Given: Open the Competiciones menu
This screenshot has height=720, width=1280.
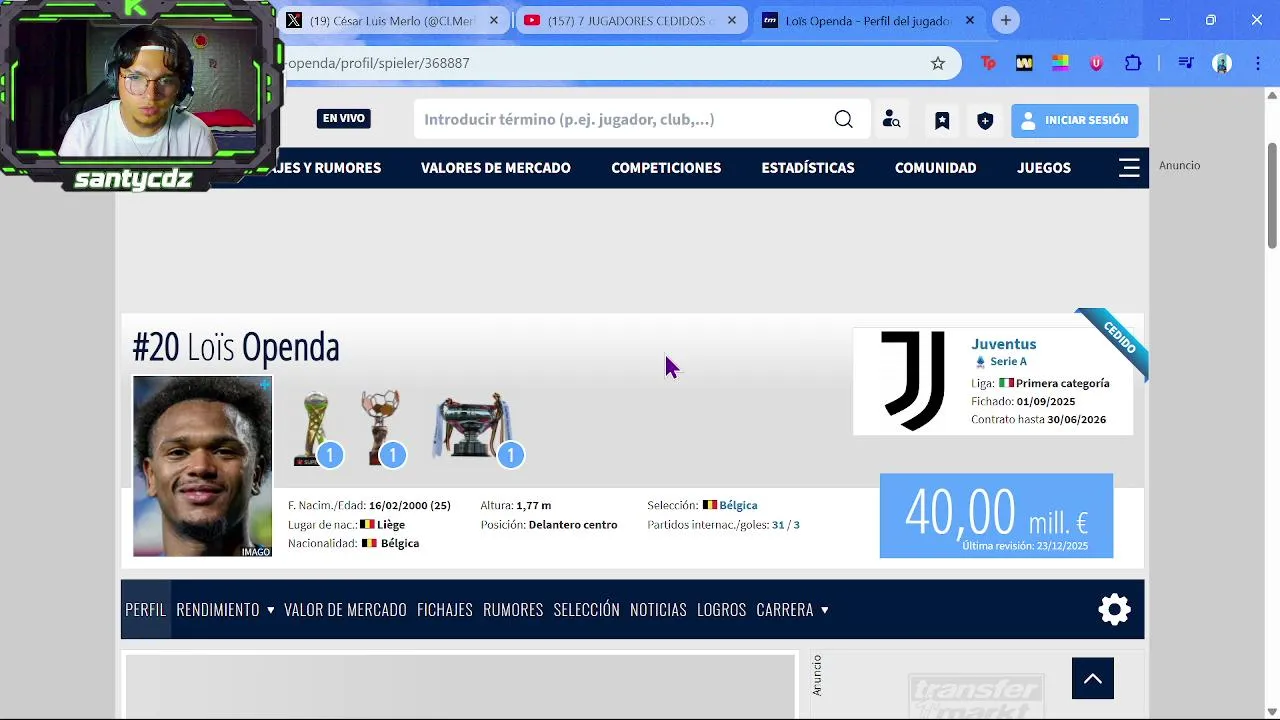Looking at the screenshot, I should tap(666, 168).
